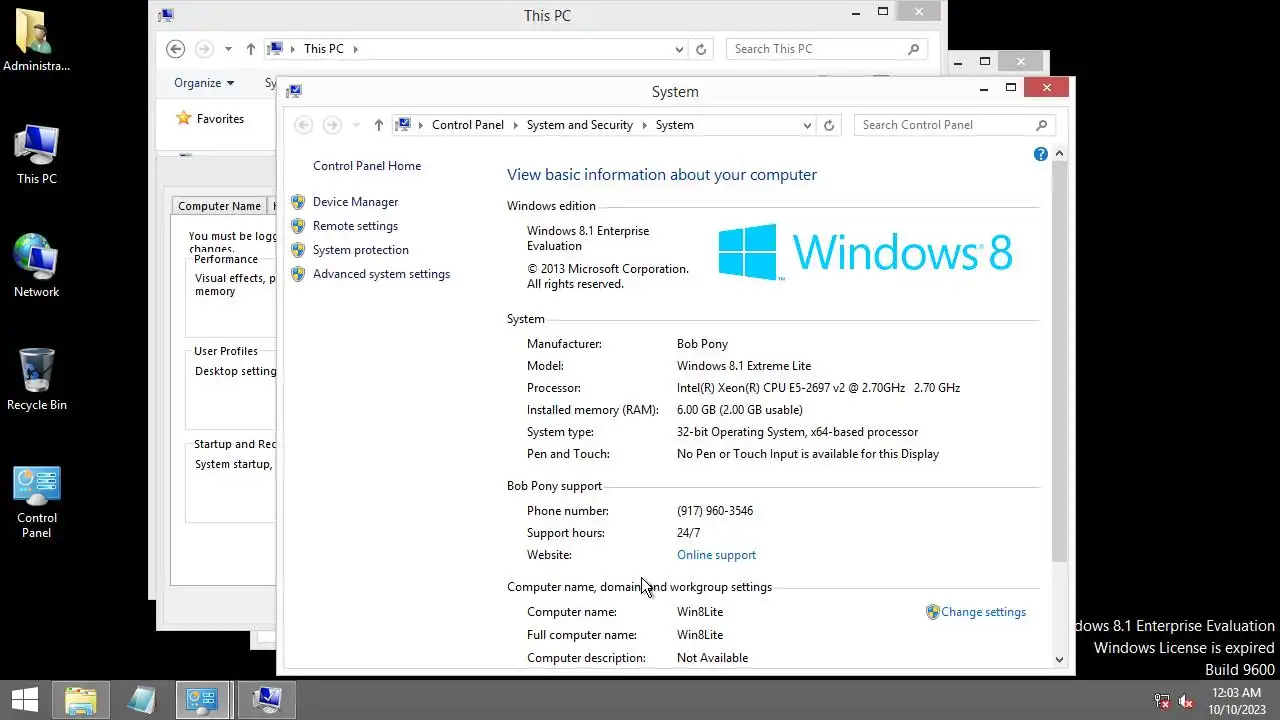Viewport: 1280px width, 720px height.
Task: Click the Installed memory 6.00 GB value
Action: pos(740,410)
